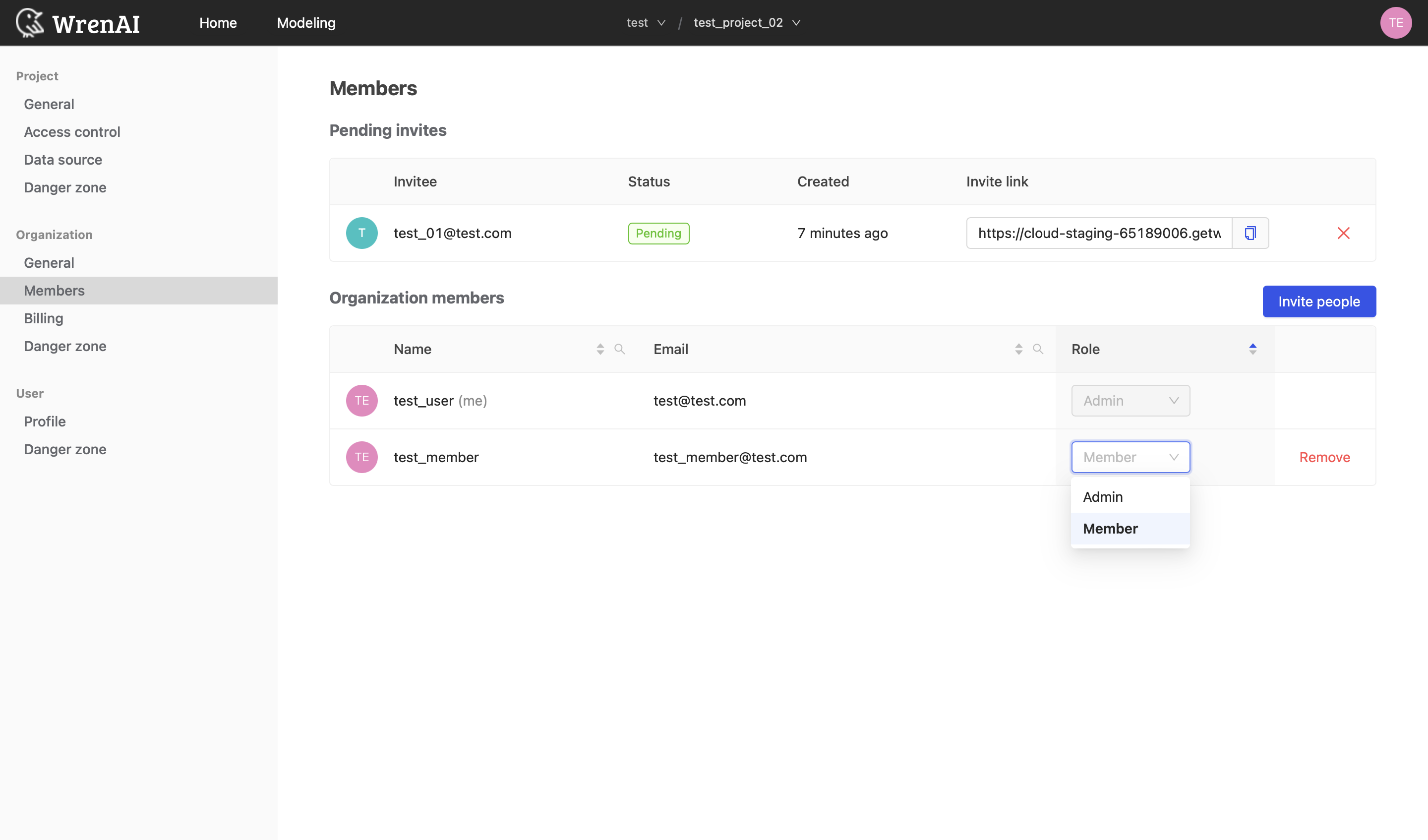The height and width of the screenshot is (840, 1428).
Task: Open the Name column search icon
Action: 619,349
